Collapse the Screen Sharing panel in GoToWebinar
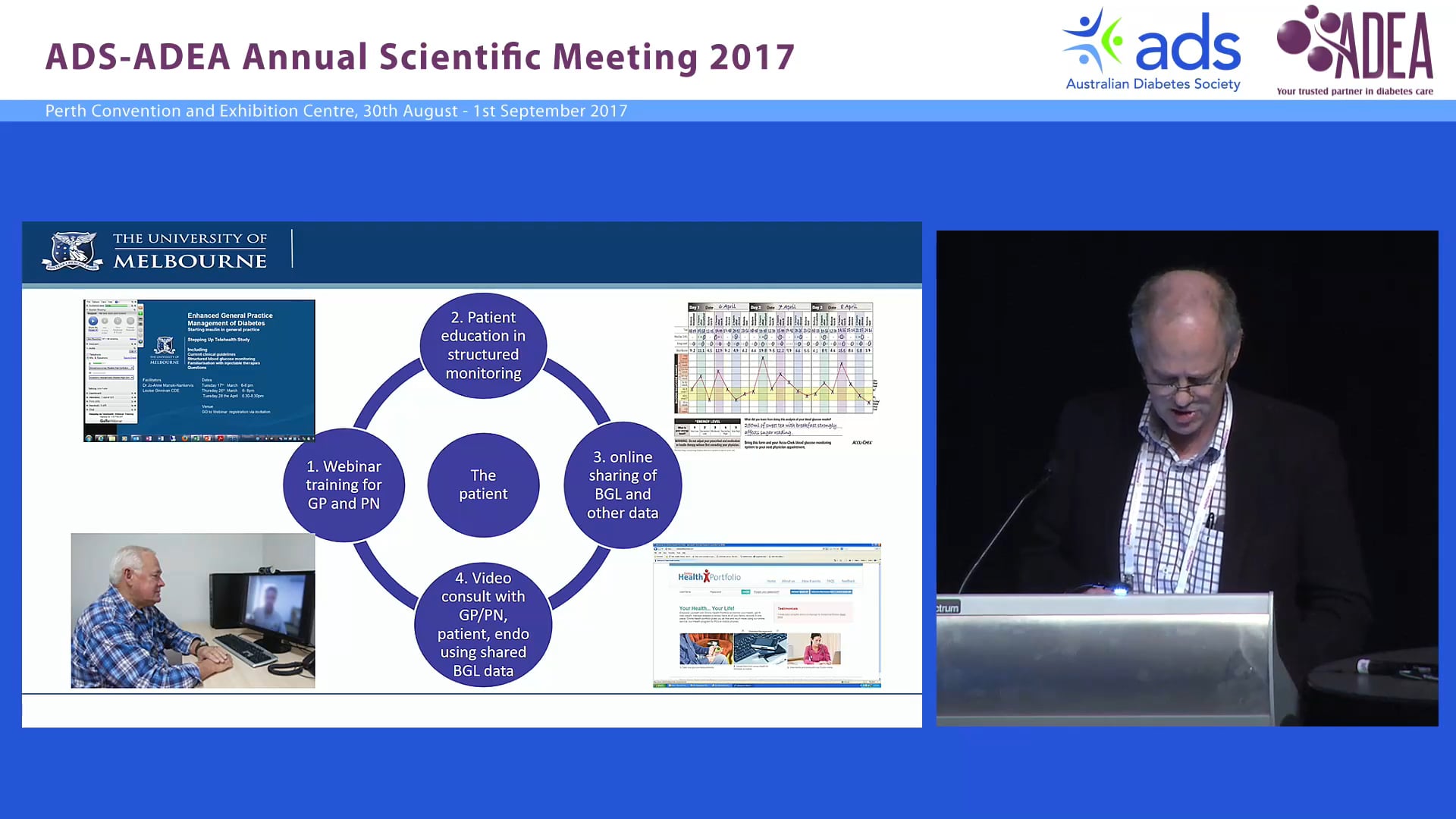Image resolution: width=1456 pixels, height=819 pixels. point(87,309)
